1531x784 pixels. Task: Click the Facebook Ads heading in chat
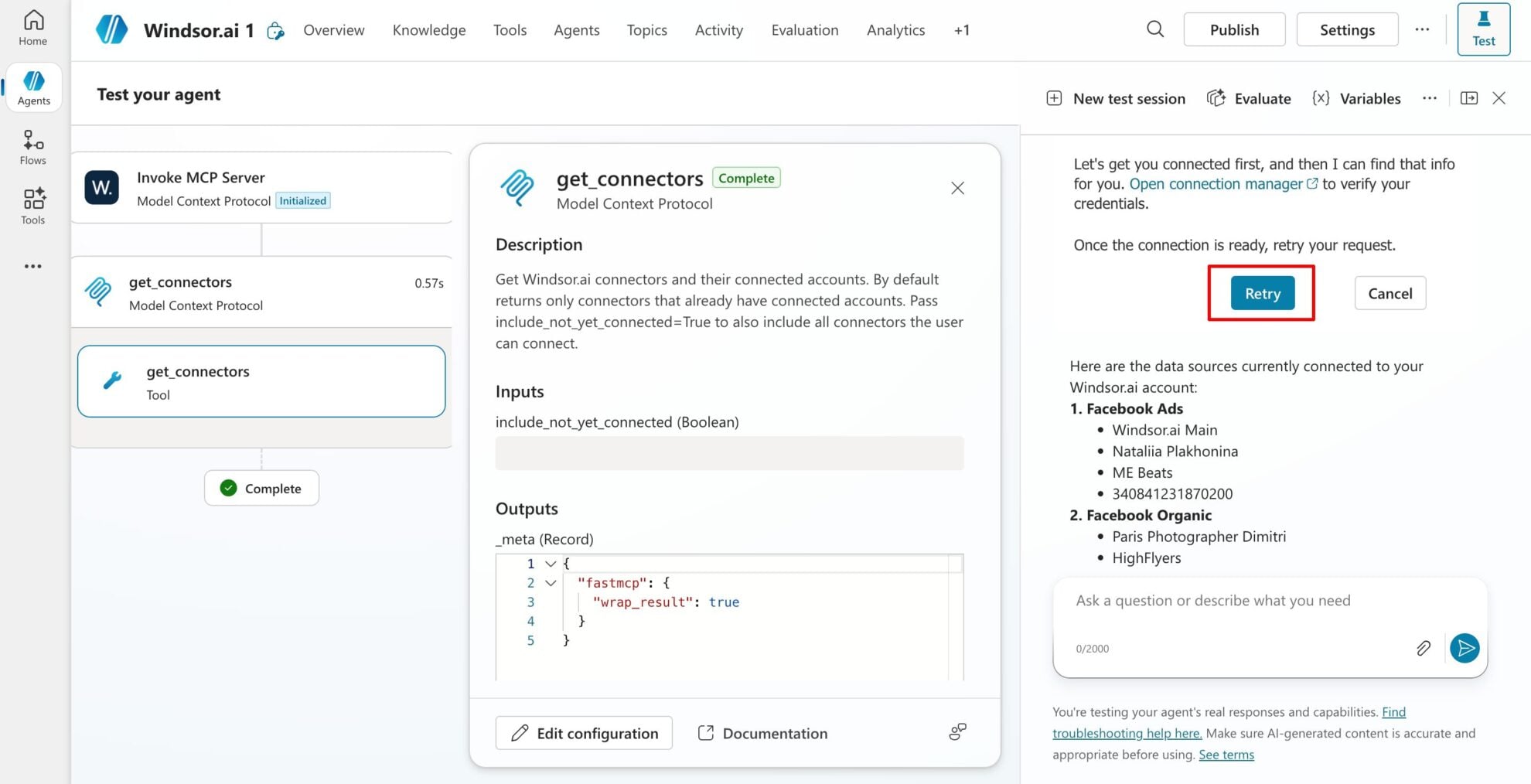pyautogui.click(x=1134, y=408)
